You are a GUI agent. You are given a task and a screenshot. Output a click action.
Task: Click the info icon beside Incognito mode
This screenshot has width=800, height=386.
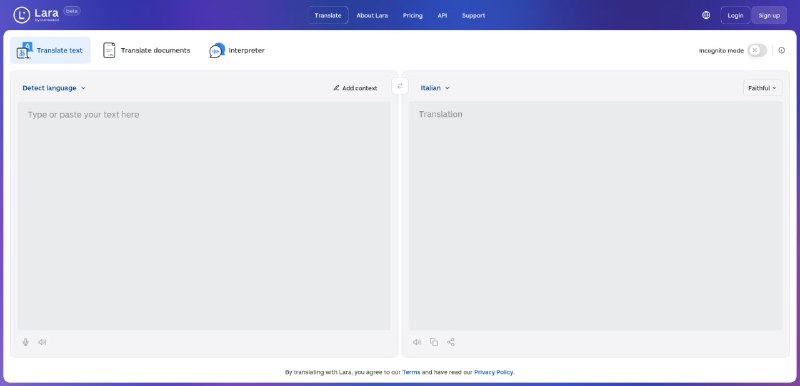click(x=782, y=50)
